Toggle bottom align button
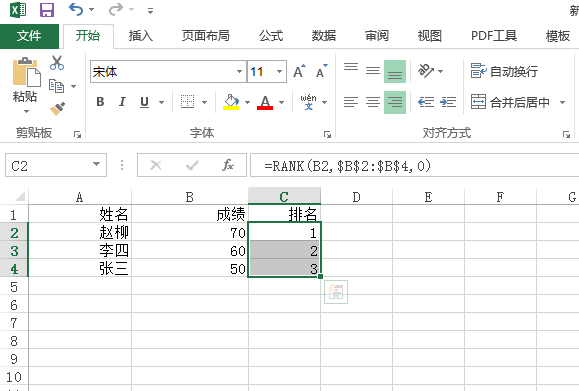 tap(395, 71)
